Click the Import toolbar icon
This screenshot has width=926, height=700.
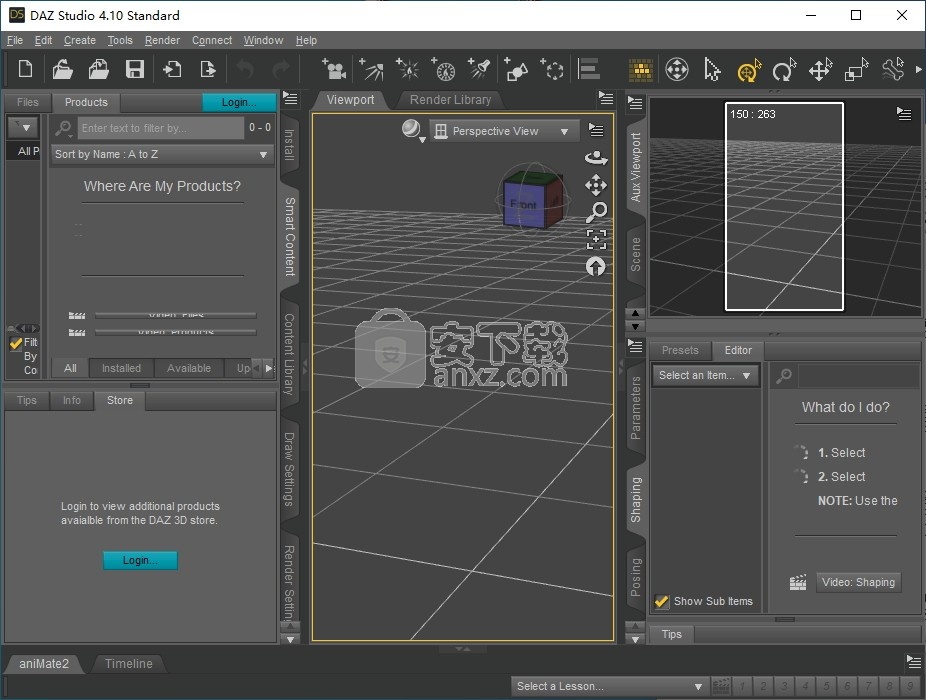[172, 69]
